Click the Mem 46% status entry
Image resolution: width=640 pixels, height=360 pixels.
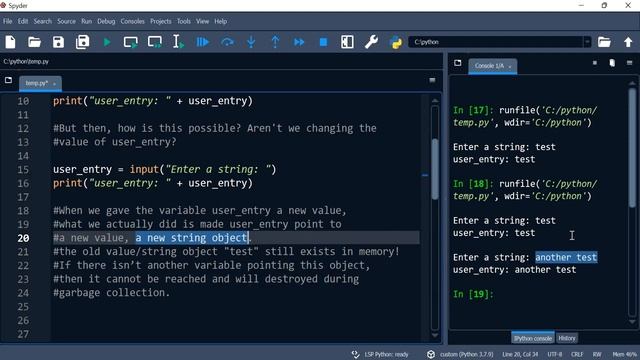[624, 354]
